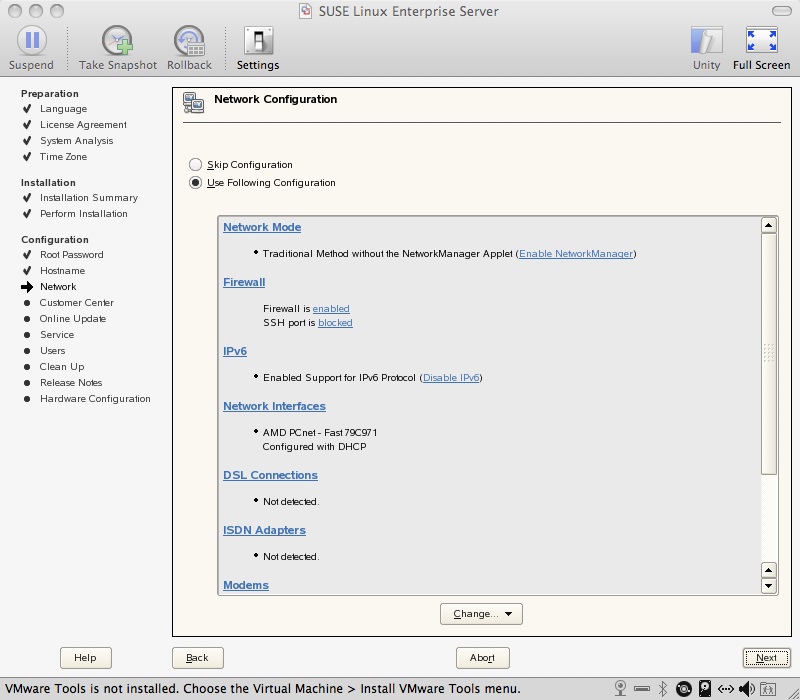
Task: Click the Root Password step
Action: tap(71, 255)
